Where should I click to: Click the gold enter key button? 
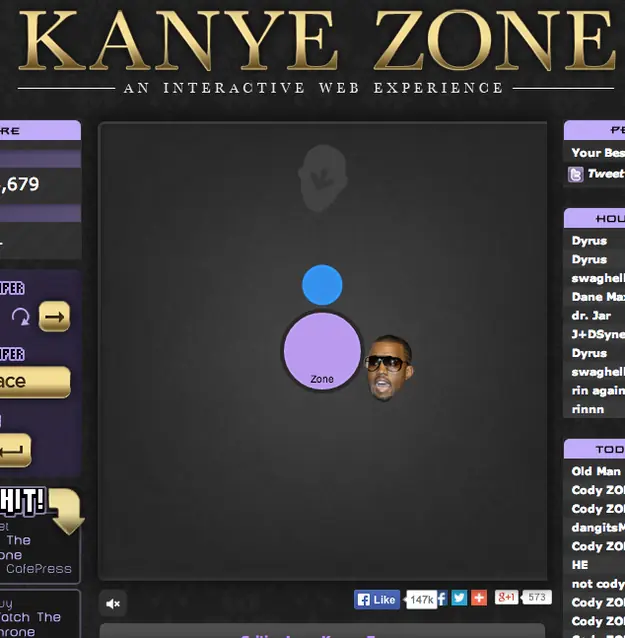(15, 450)
